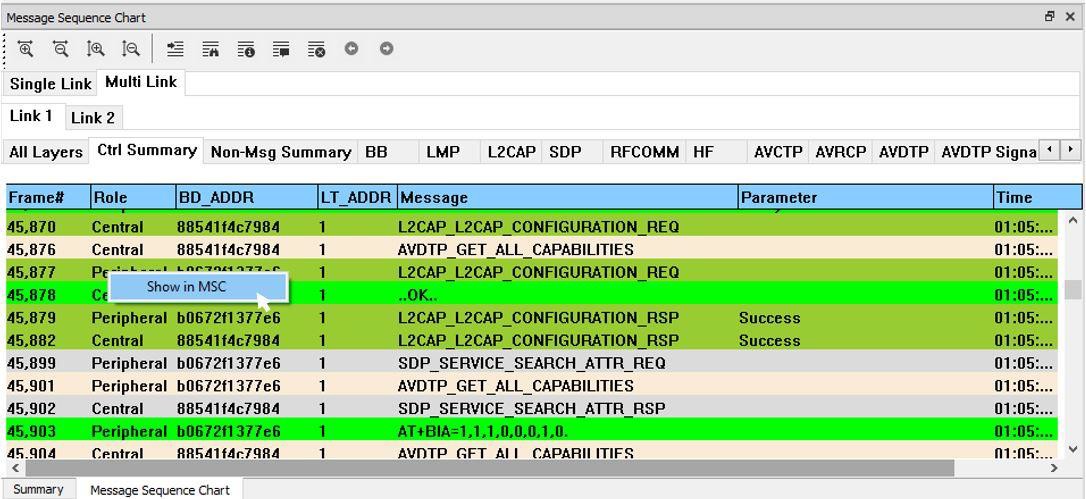Viewport: 1086px width, 499px height.
Task: Click the LT_ADDR column header
Action: pyautogui.click(x=357, y=198)
